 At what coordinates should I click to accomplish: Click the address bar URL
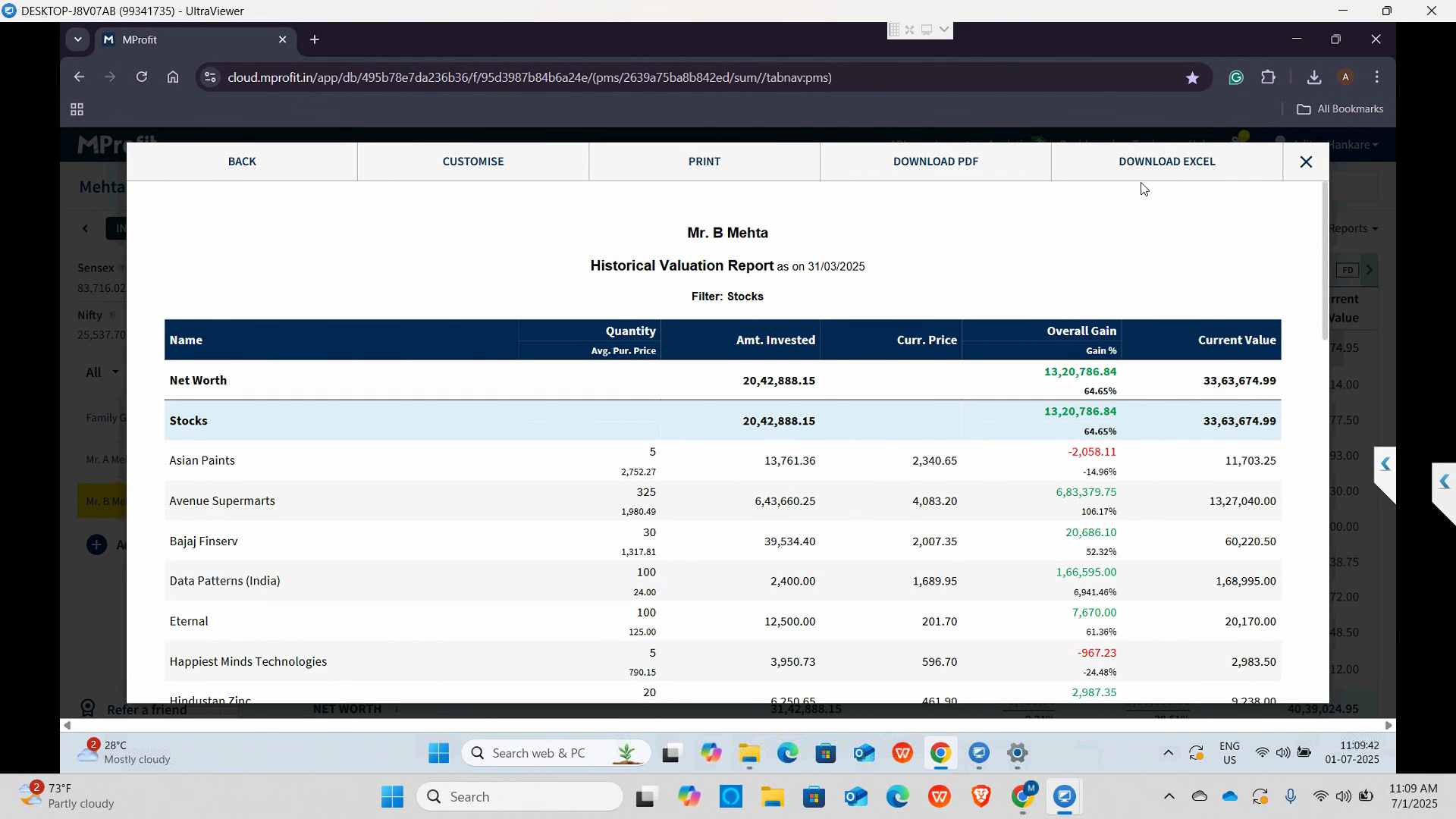(529, 77)
